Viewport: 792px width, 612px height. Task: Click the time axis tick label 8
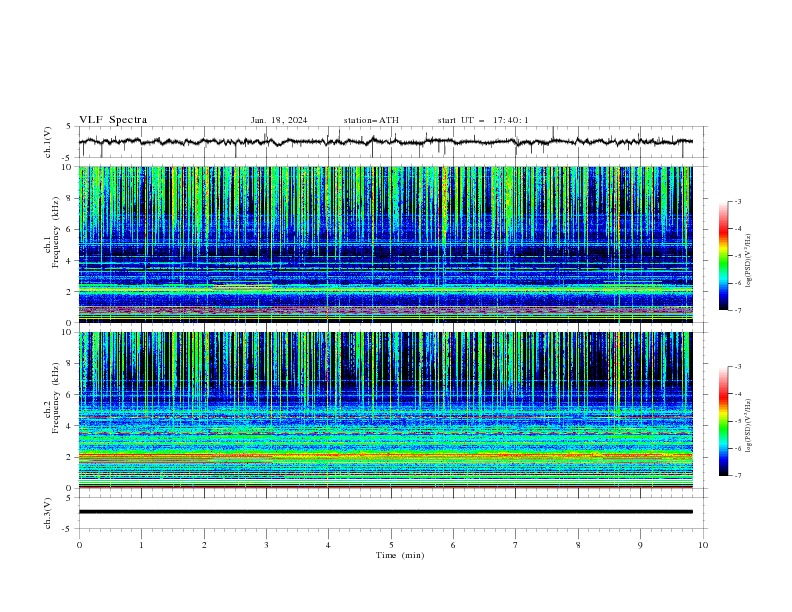[x=578, y=545]
